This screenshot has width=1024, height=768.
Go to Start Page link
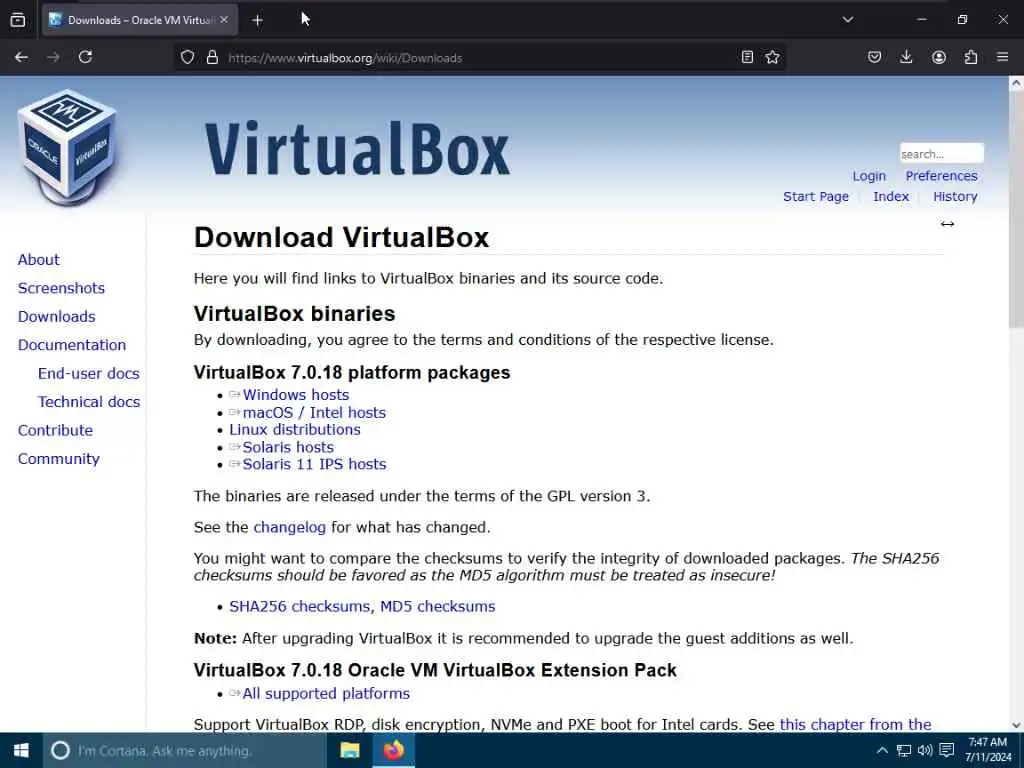(x=816, y=197)
